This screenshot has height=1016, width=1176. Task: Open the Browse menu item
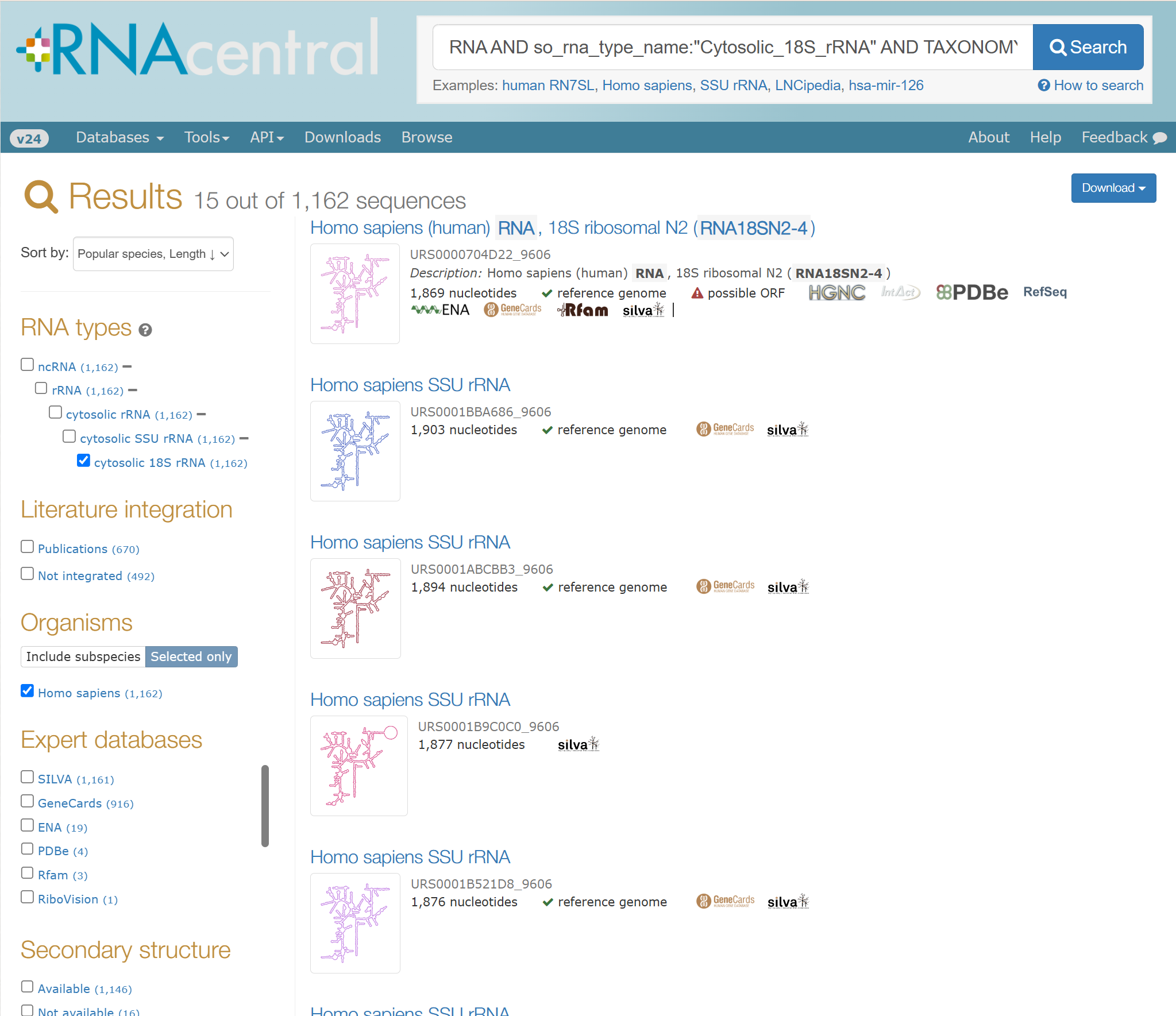click(x=426, y=137)
